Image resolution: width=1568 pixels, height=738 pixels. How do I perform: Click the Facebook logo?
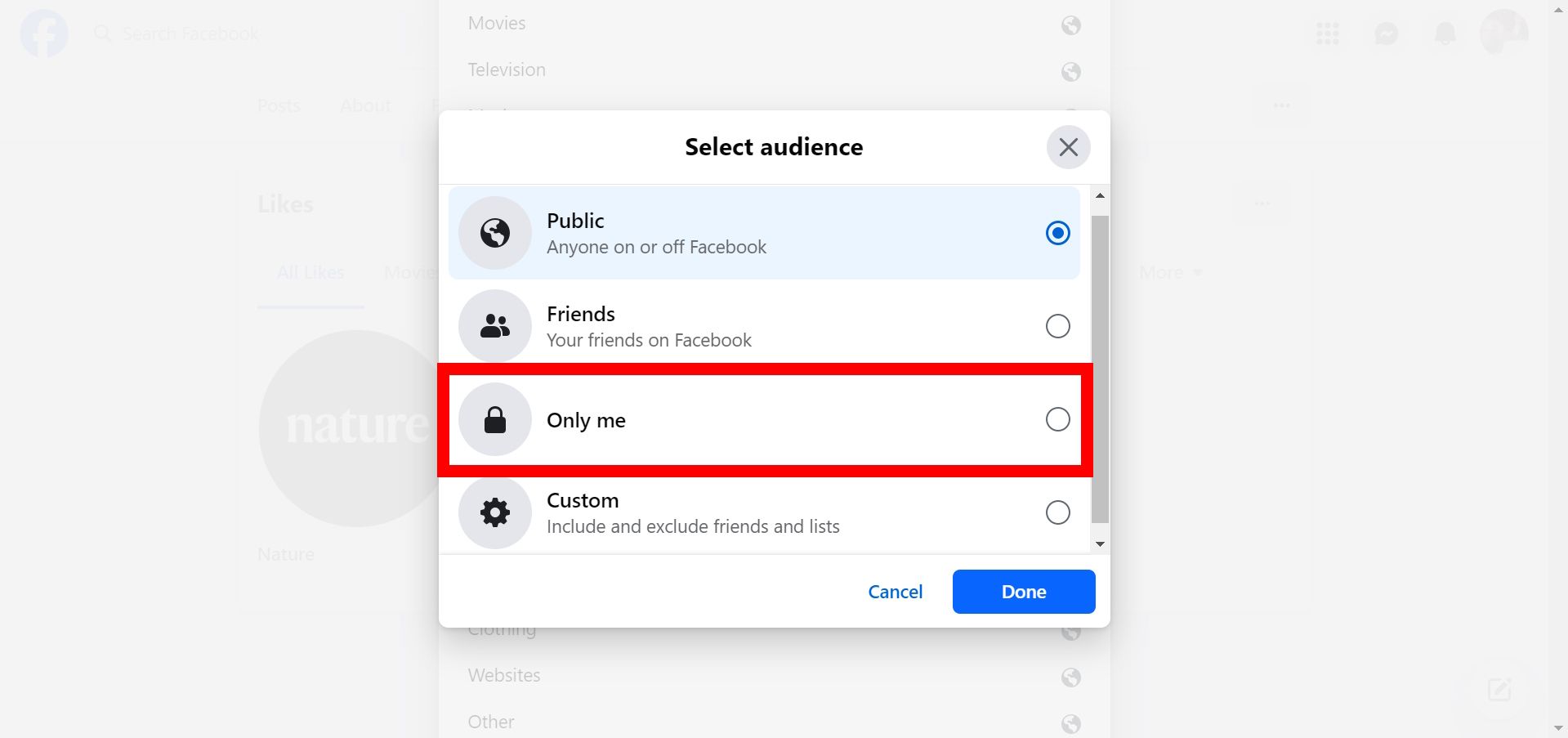point(44,34)
